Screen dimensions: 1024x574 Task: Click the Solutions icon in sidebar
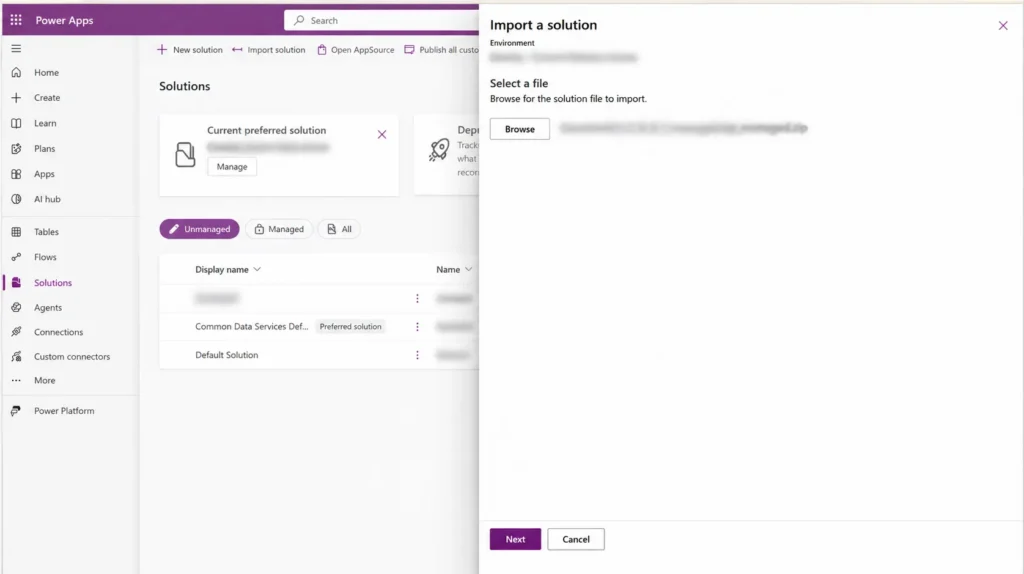pos(16,282)
